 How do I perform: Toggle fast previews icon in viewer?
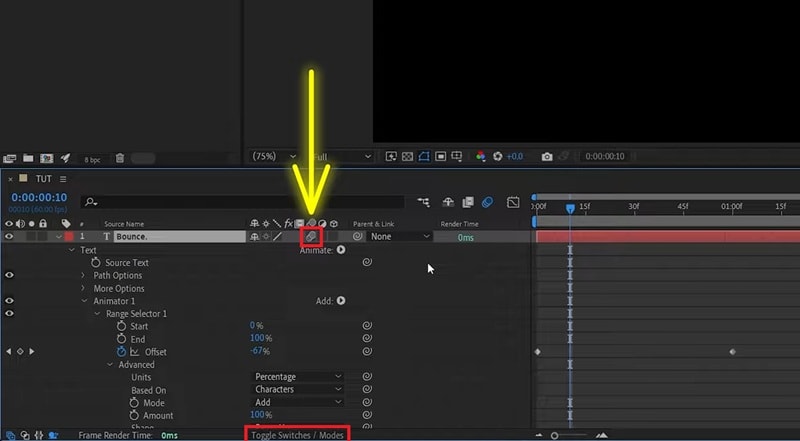[391, 157]
